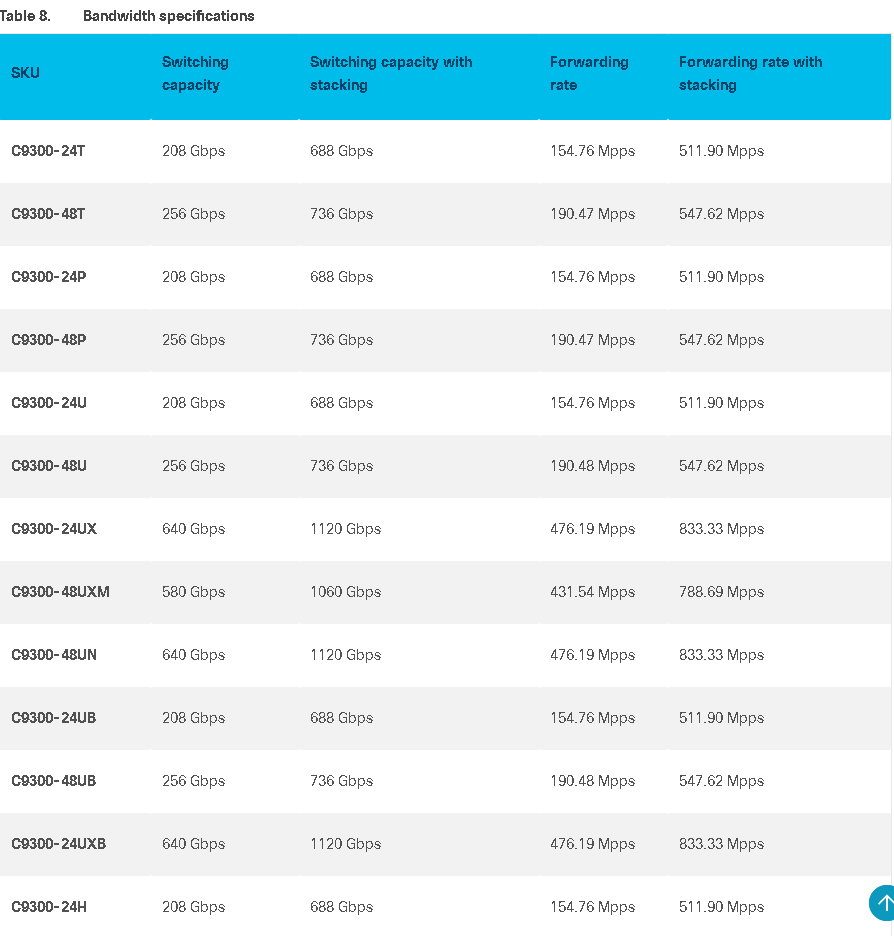Click the scroll-to-top arrow button
The height and width of the screenshot is (936, 894).
[883, 903]
